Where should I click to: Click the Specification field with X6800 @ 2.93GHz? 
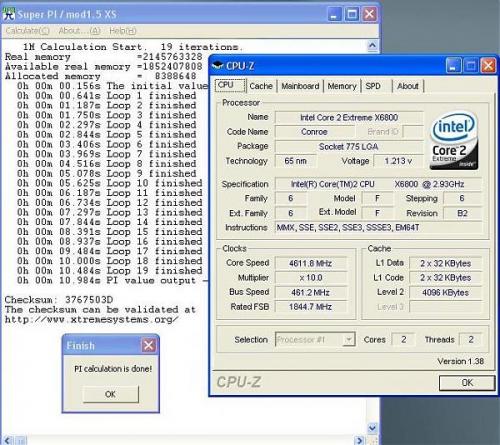tap(378, 184)
